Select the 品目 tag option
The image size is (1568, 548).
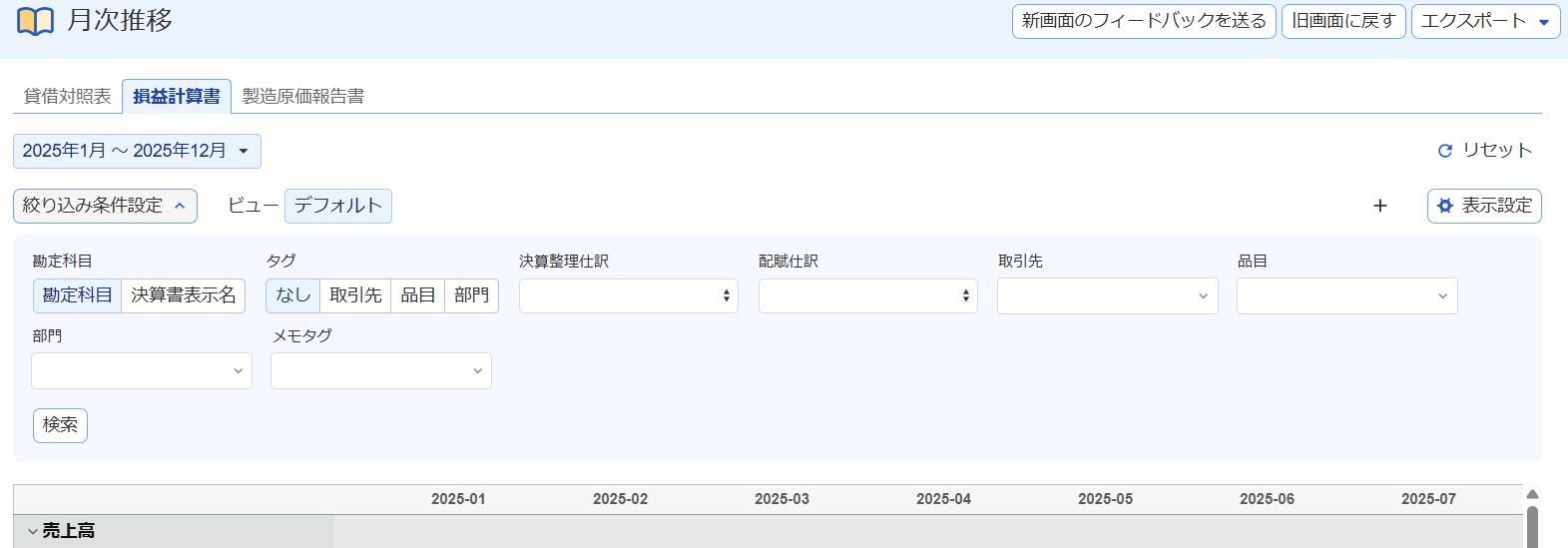pos(418,295)
